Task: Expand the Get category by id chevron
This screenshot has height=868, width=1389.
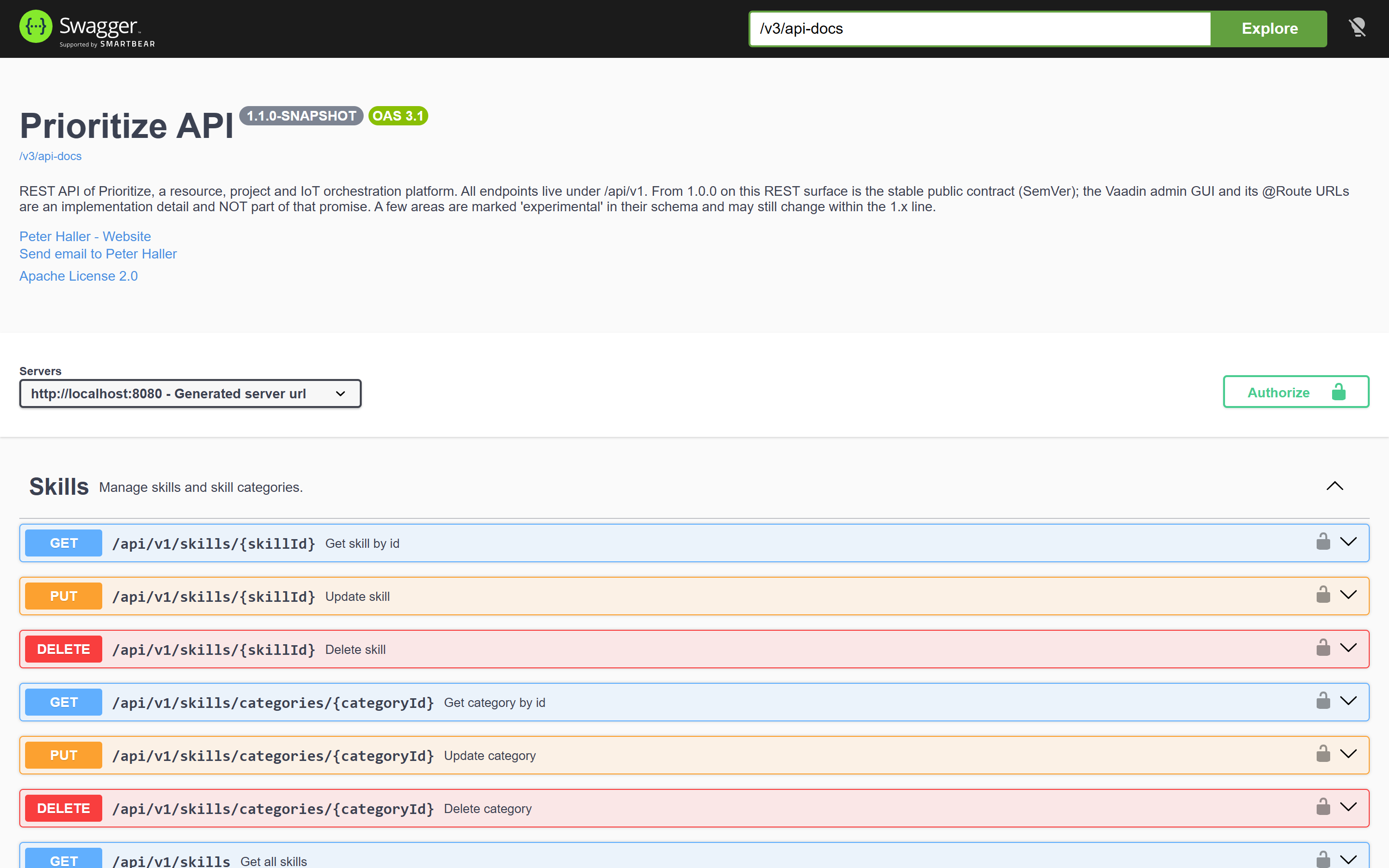Action: pyautogui.click(x=1348, y=700)
